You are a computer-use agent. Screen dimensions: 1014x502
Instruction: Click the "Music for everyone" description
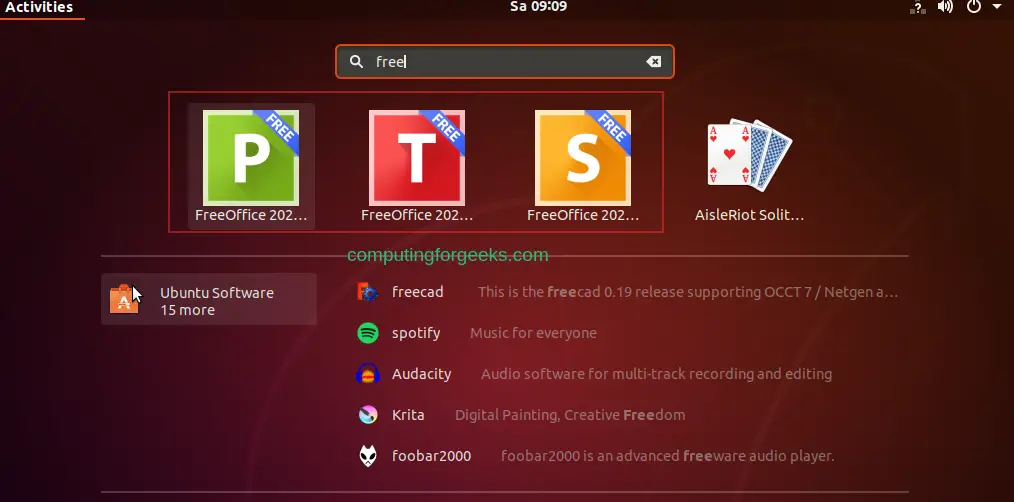pyautogui.click(x=533, y=333)
